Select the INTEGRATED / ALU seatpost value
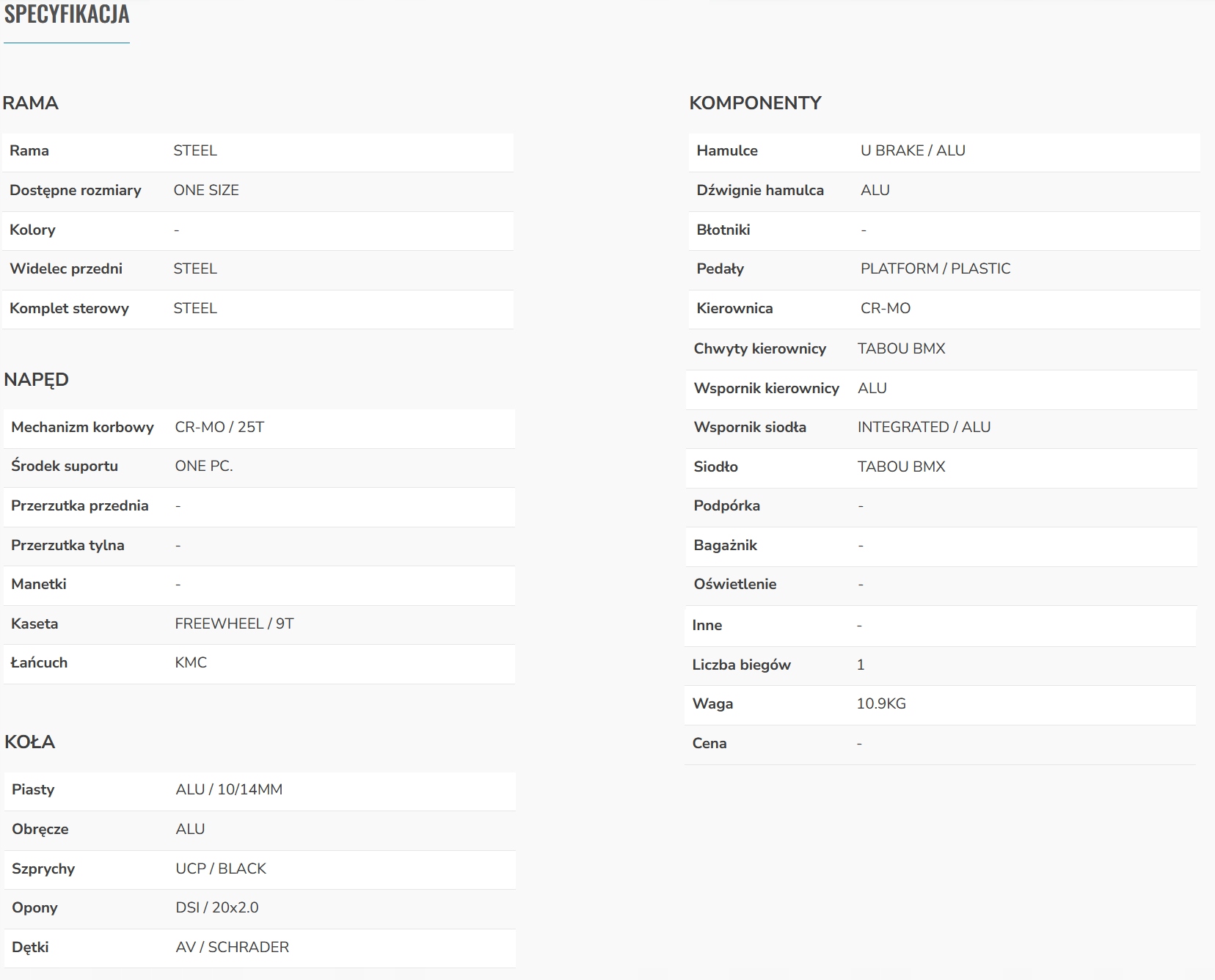 (x=924, y=427)
